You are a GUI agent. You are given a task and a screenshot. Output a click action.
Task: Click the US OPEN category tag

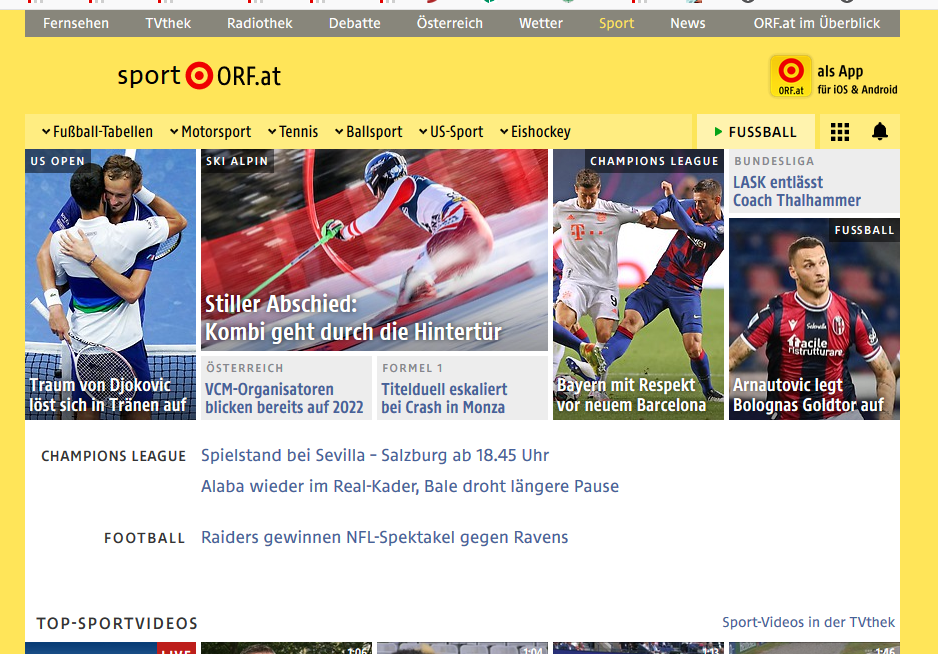[x=57, y=161]
